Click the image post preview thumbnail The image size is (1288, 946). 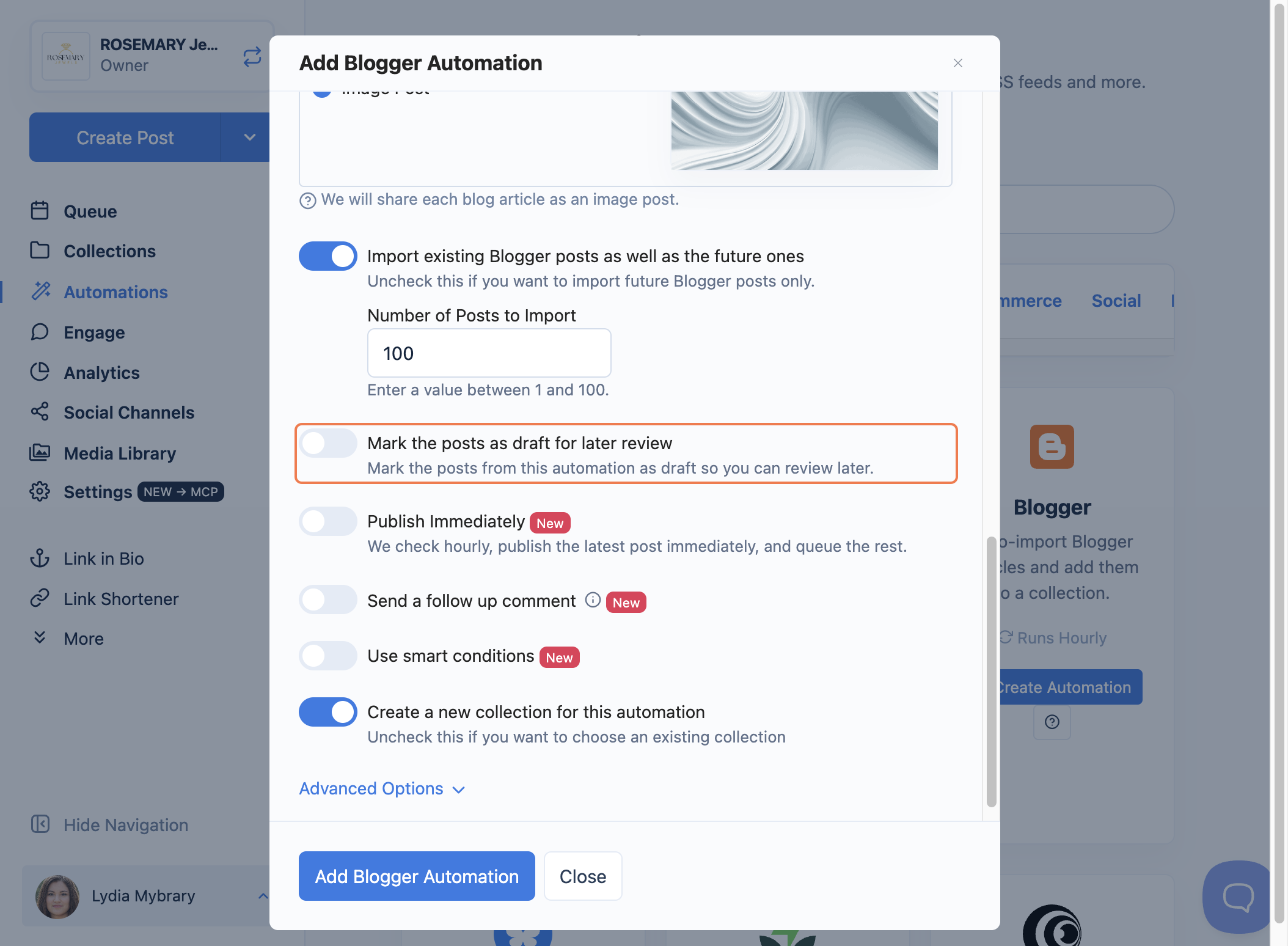point(804,131)
